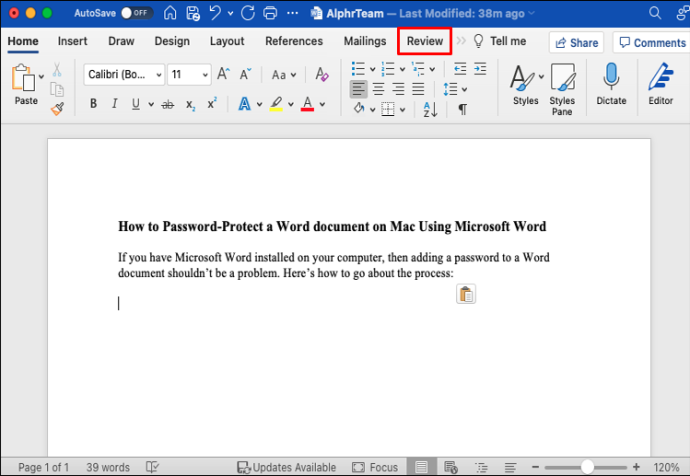The image size is (690, 476).
Task: Click the Home icon in title bar
Action: (170, 13)
